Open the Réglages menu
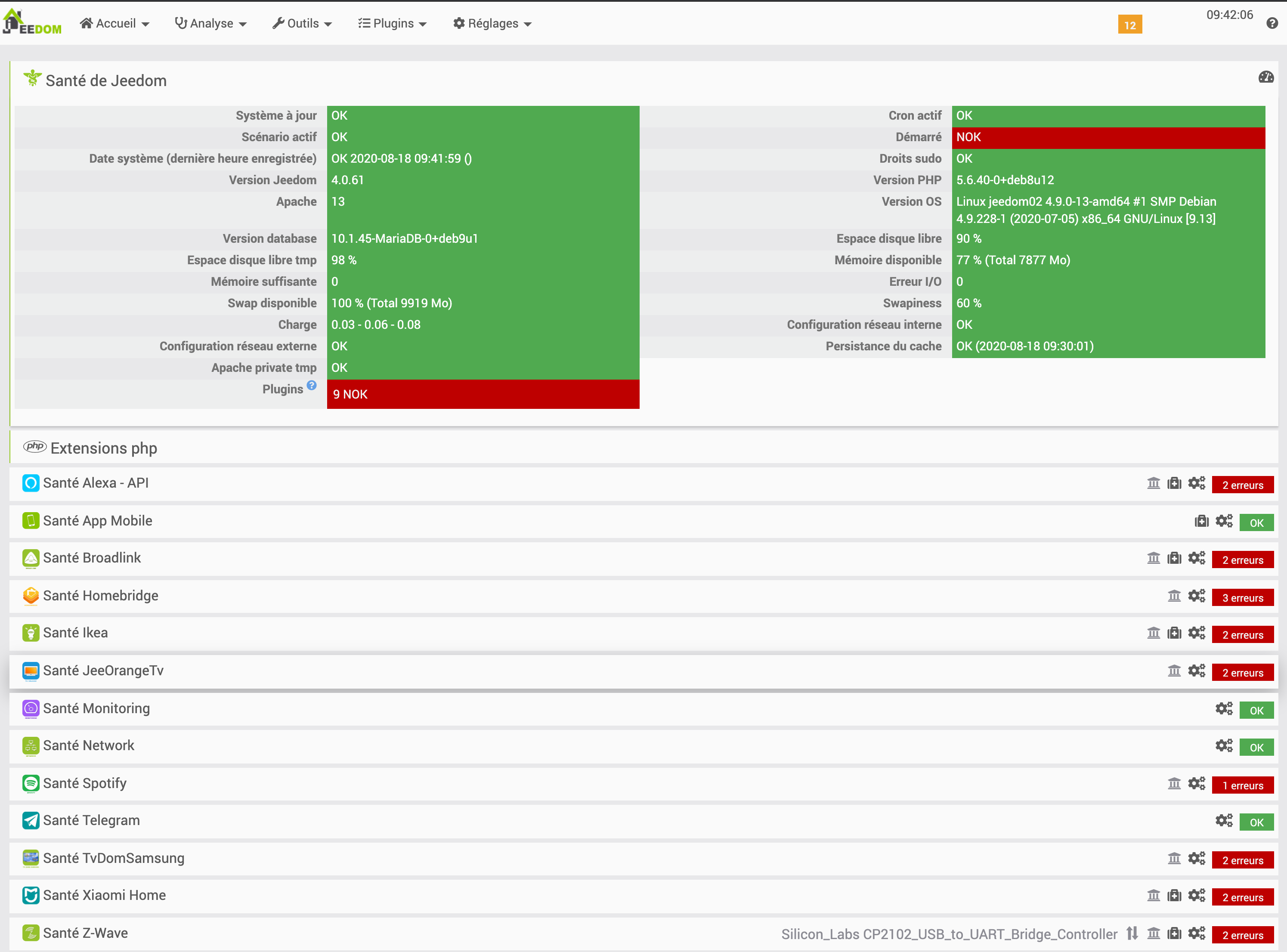The height and width of the screenshot is (952, 1287). point(492,24)
